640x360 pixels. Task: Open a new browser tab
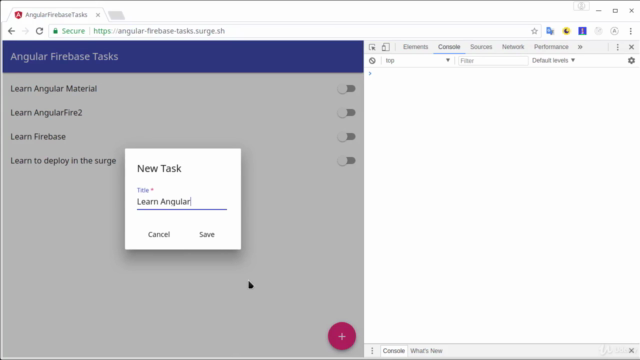coord(116,16)
